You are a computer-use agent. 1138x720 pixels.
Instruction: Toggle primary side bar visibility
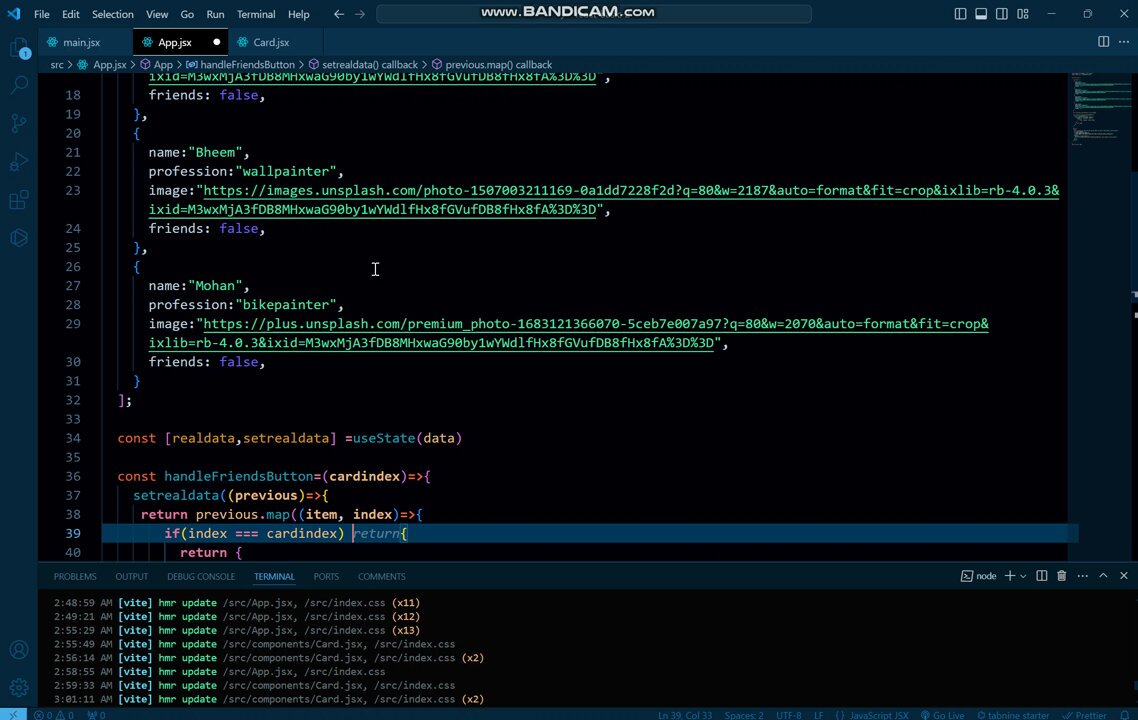(960, 14)
